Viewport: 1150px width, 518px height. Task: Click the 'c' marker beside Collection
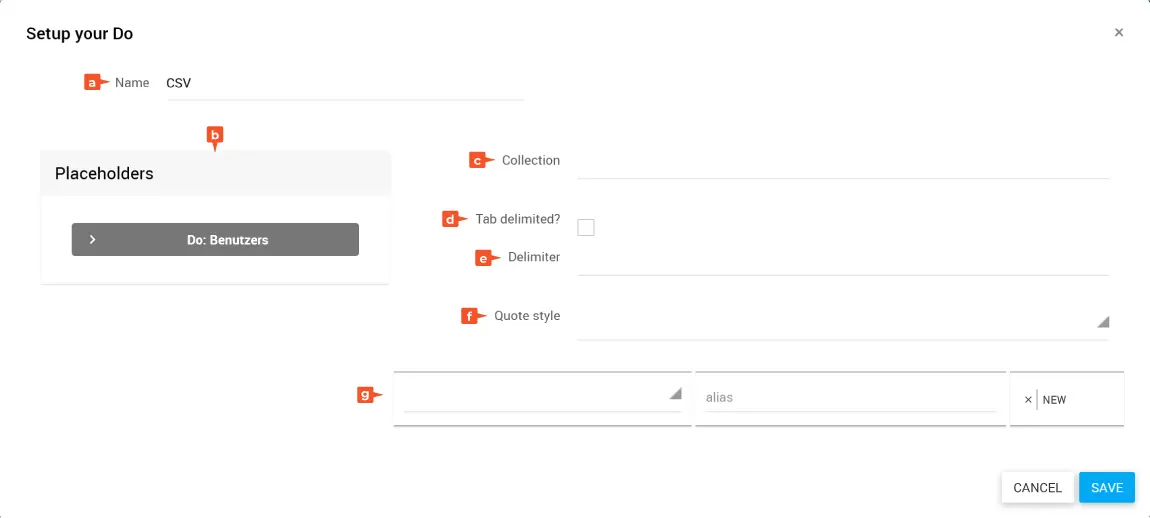pos(480,160)
